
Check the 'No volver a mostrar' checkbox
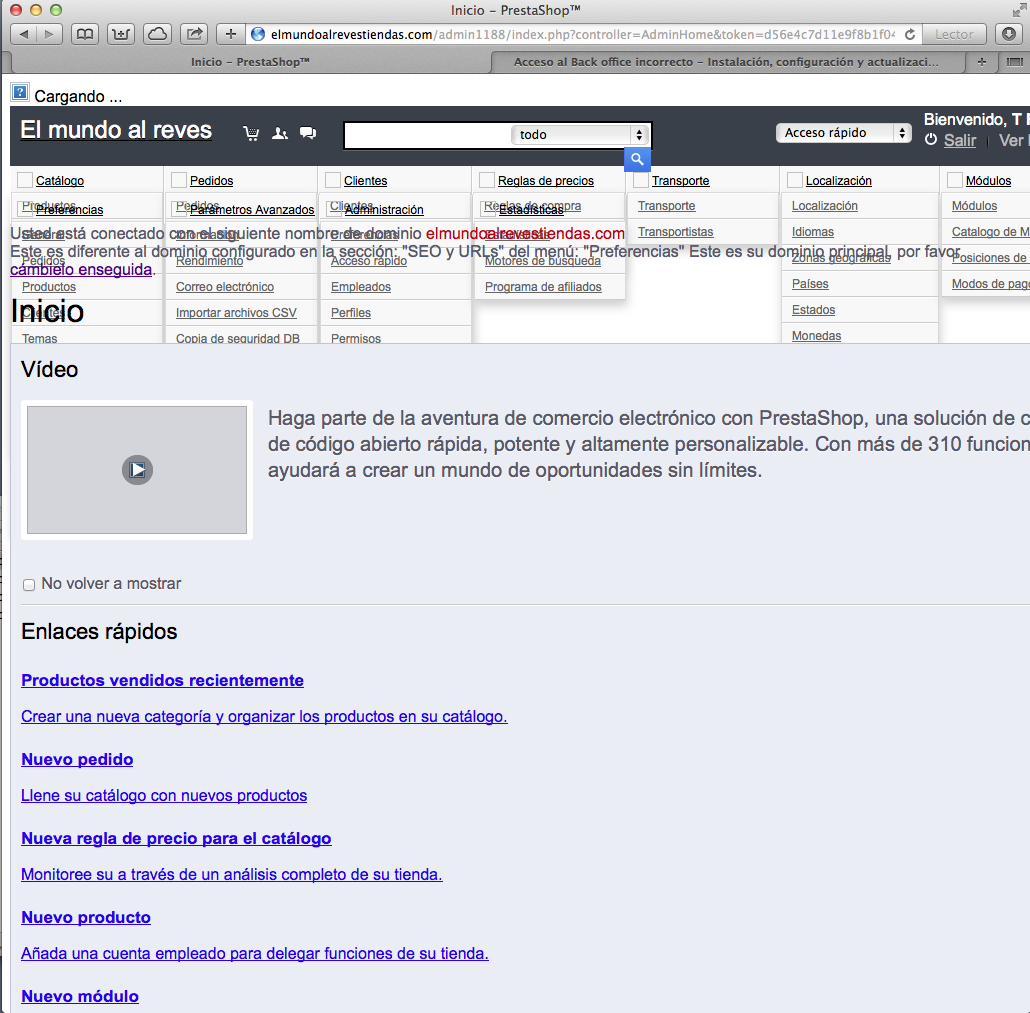tap(29, 585)
